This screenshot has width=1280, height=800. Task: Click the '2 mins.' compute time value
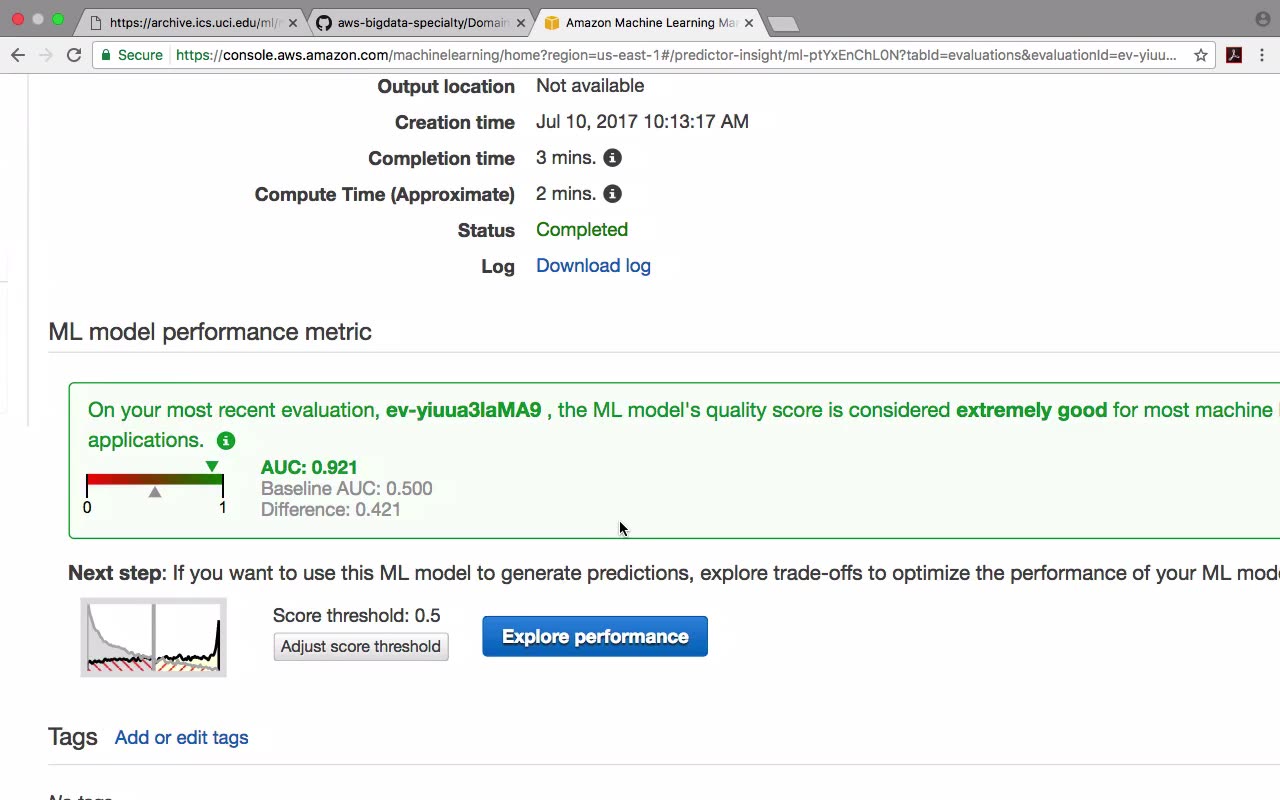(x=566, y=194)
